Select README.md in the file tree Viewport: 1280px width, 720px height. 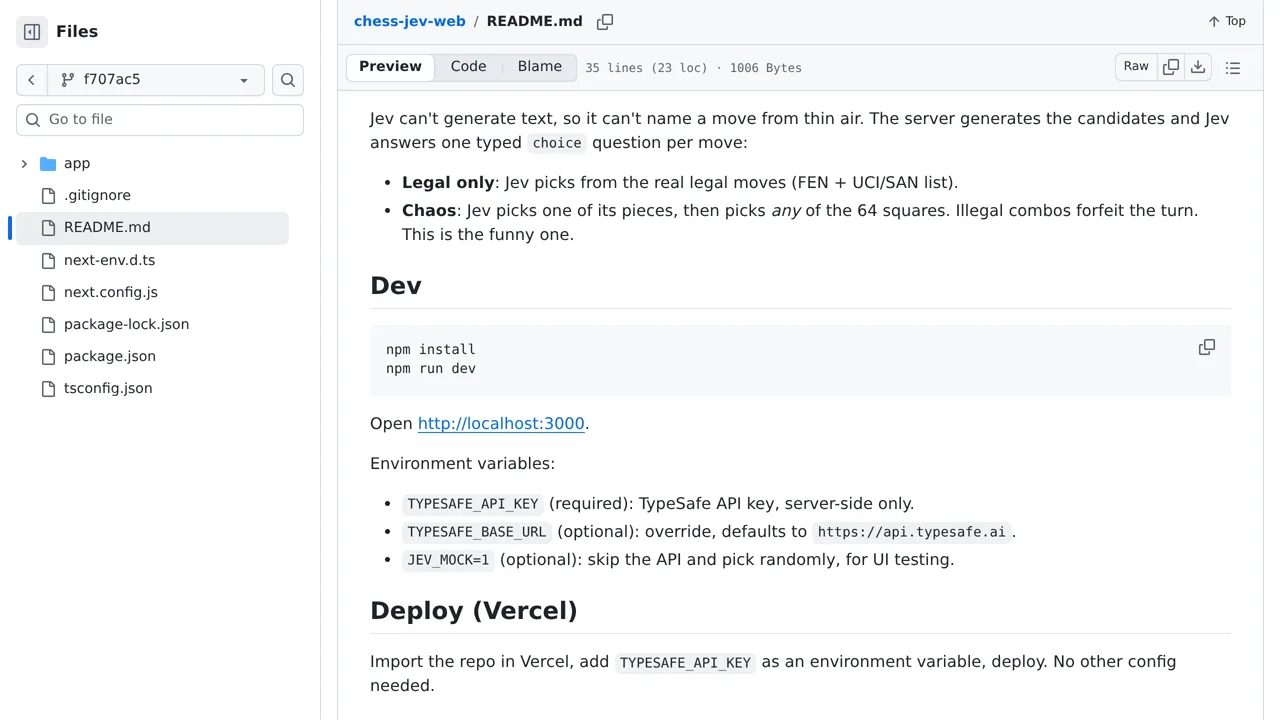107,227
